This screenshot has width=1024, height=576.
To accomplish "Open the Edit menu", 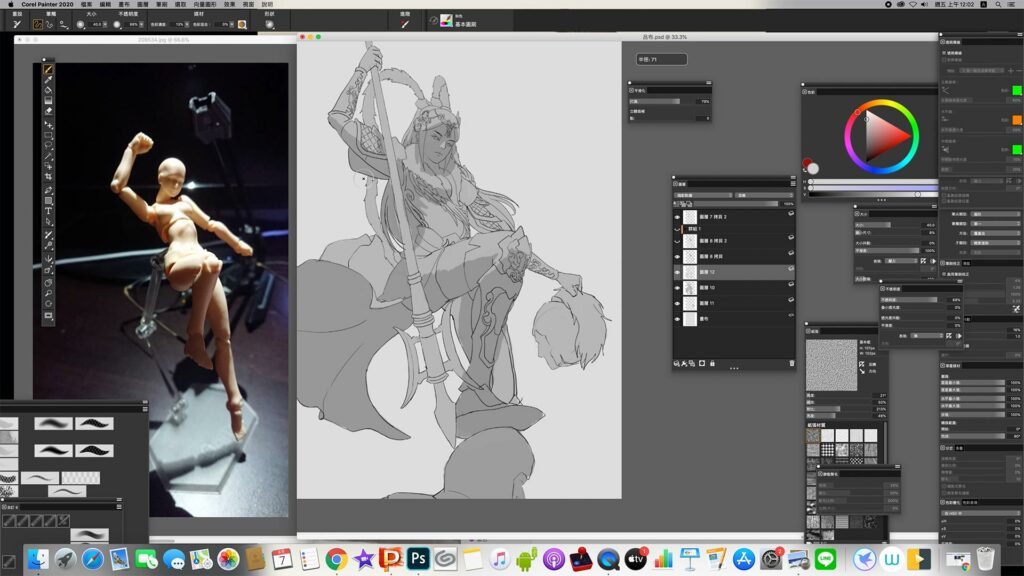I will point(105,4).
